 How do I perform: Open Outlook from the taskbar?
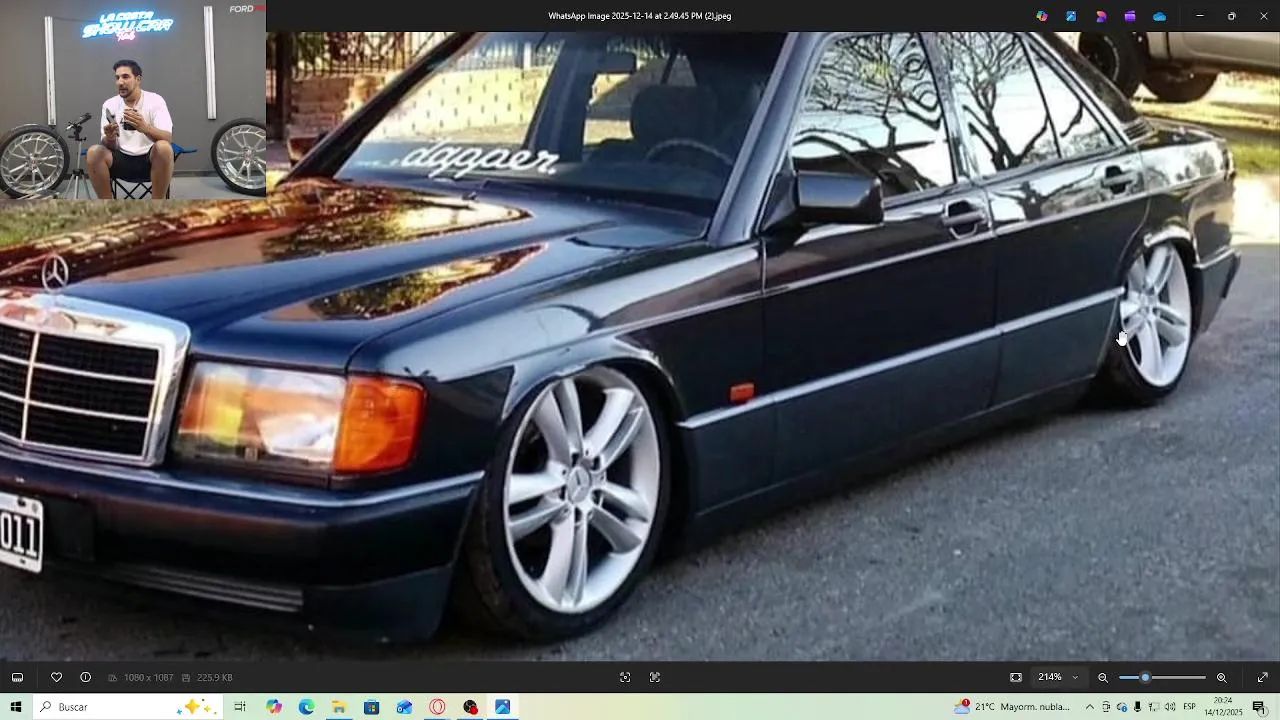point(404,707)
